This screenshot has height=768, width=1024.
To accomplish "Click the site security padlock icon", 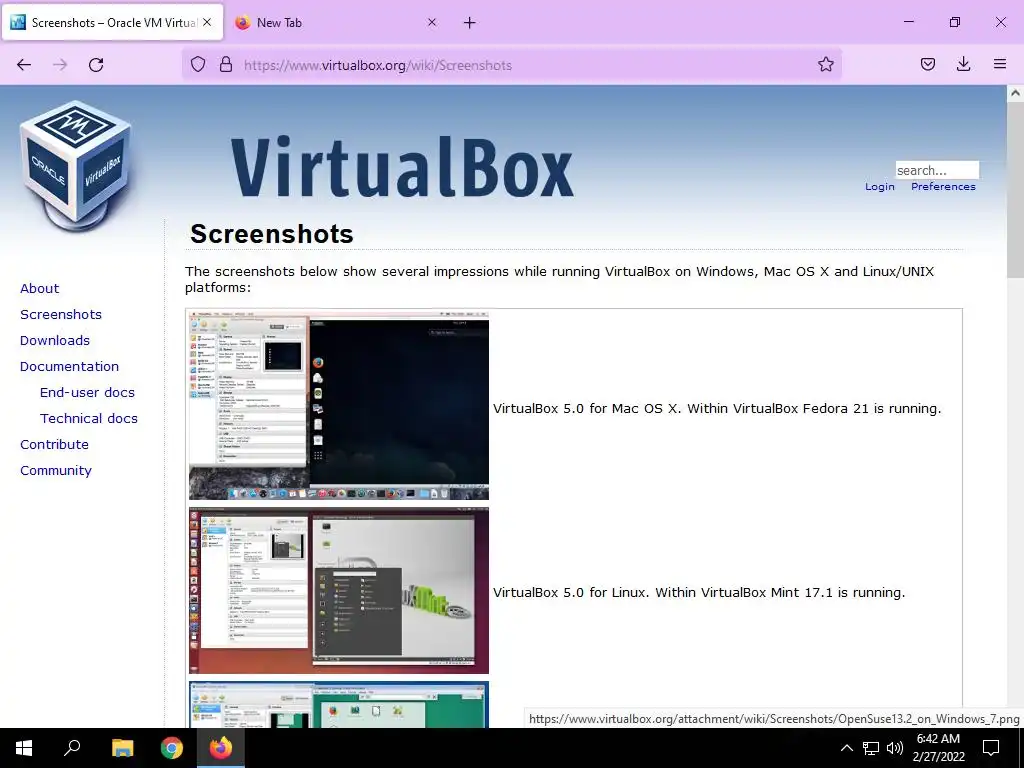I will point(226,65).
